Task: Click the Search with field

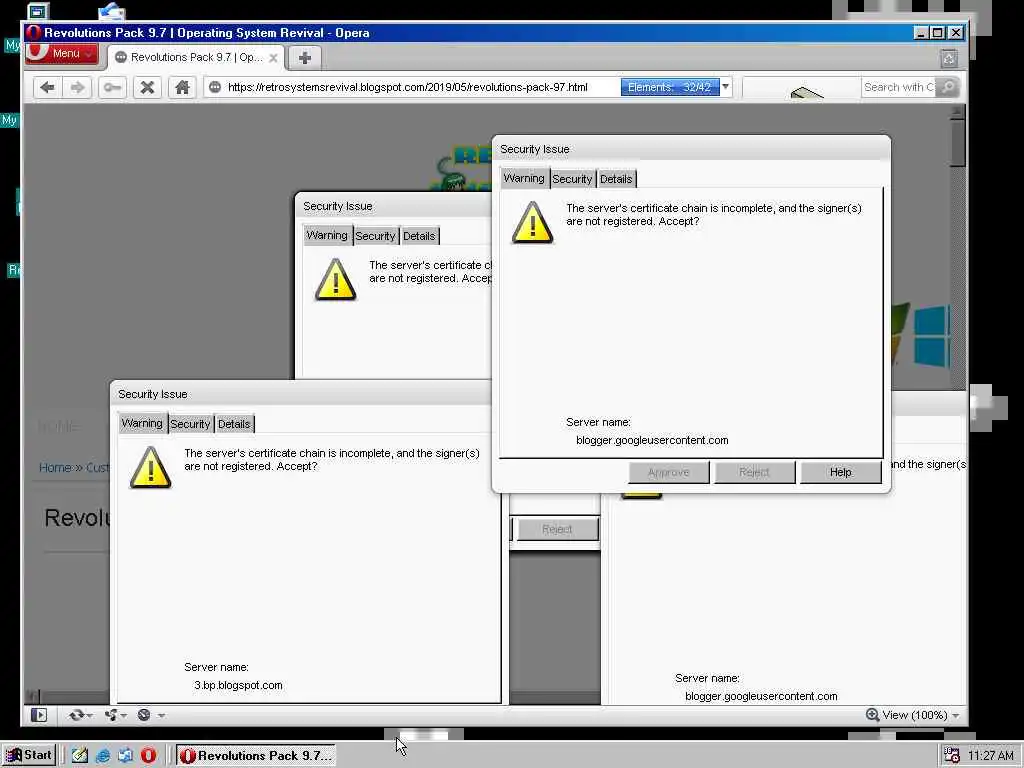Action: (x=899, y=87)
